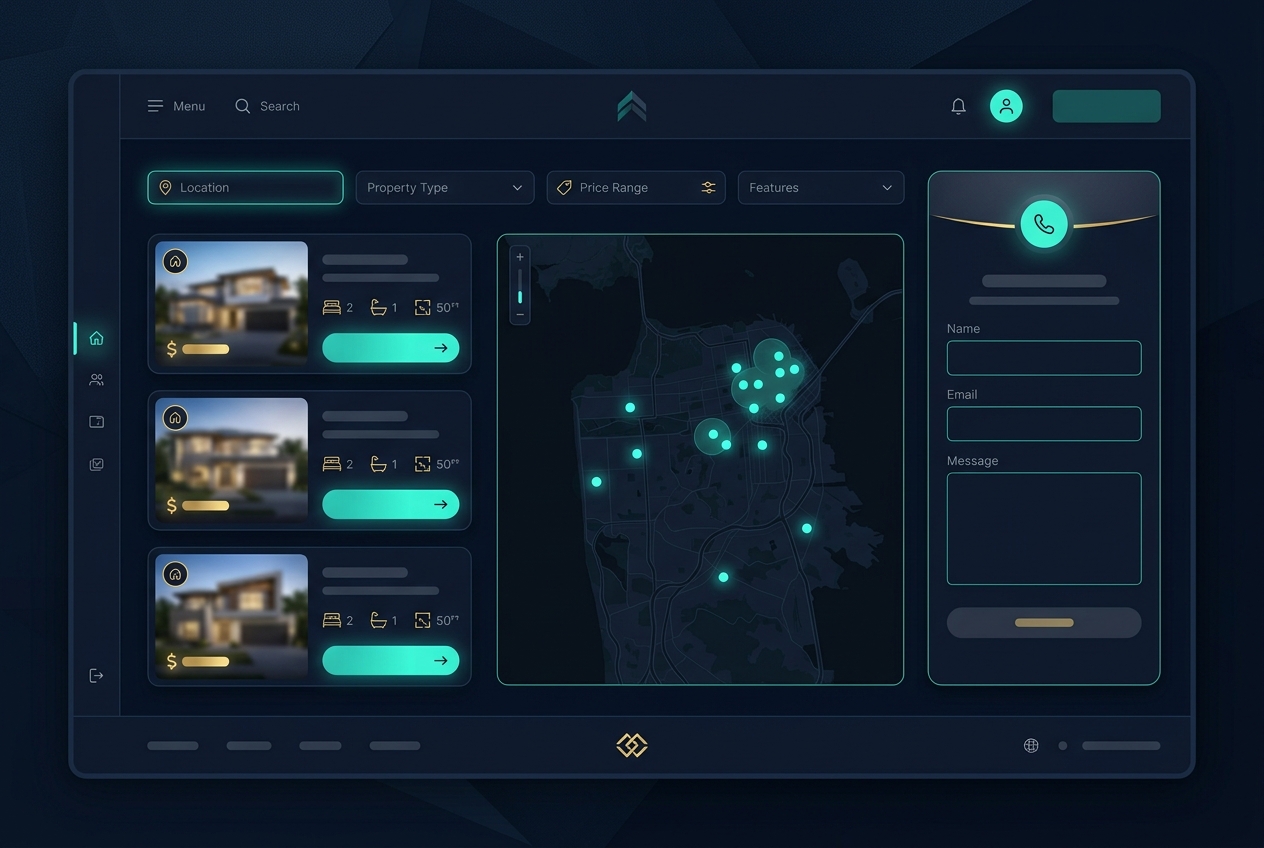The height and width of the screenshot is (848, 1264).
Task: Click the location pin icon
Action: click(165, 188)
